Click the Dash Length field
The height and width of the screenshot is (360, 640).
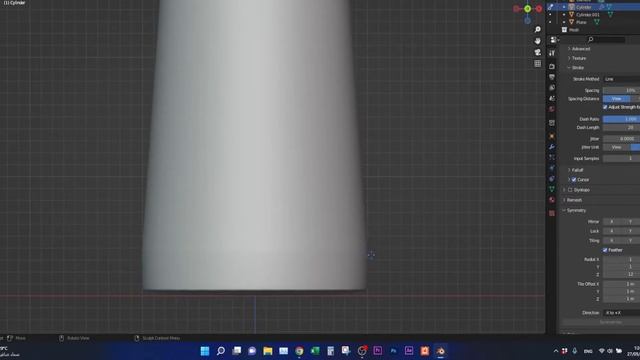(621, 127)
